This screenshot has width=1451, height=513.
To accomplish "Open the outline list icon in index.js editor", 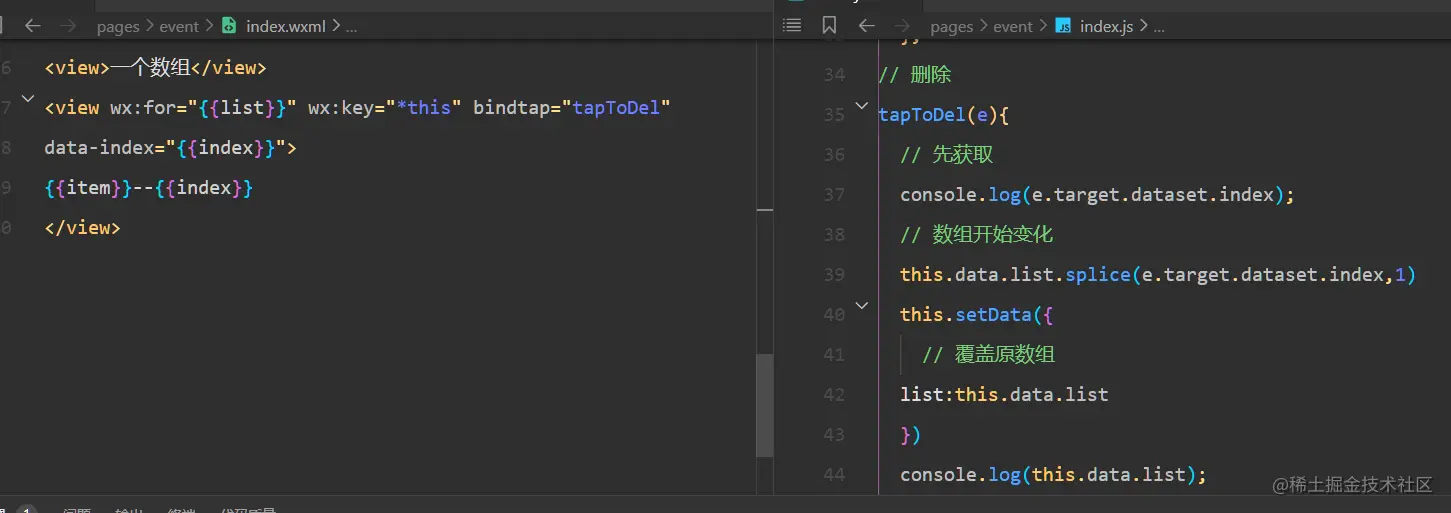I will [792, 26].
